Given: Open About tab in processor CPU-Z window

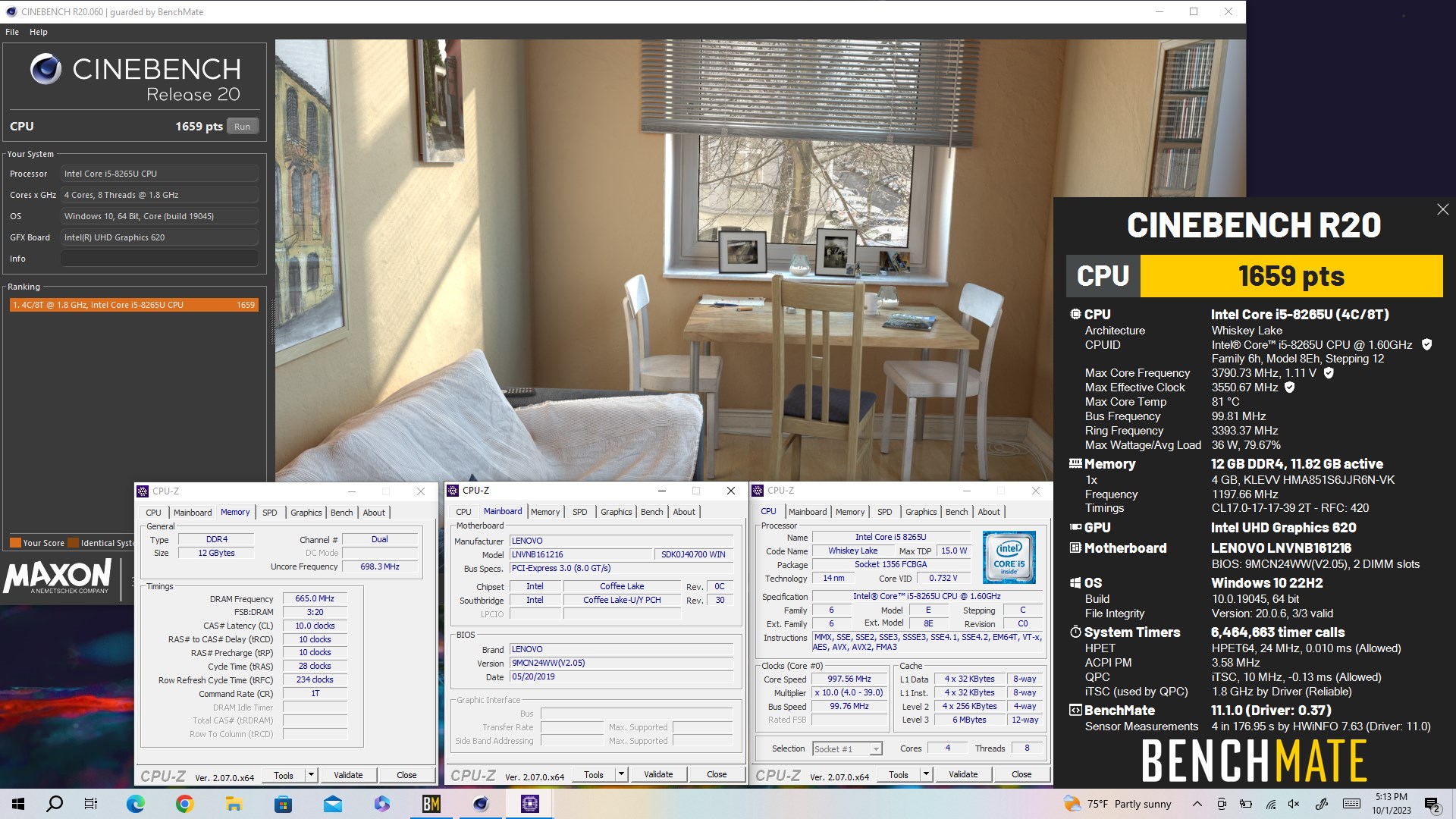Looking at the screenshot, I should (988, 512).
